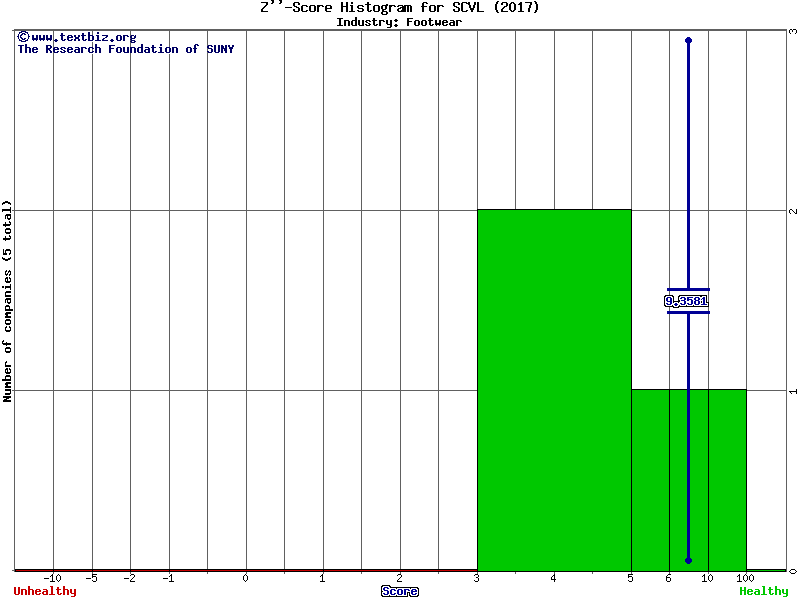This screenshot has height=600, width=800.
Task: Click the x-axis tick label "100"
Action: [x=745, y=578]
